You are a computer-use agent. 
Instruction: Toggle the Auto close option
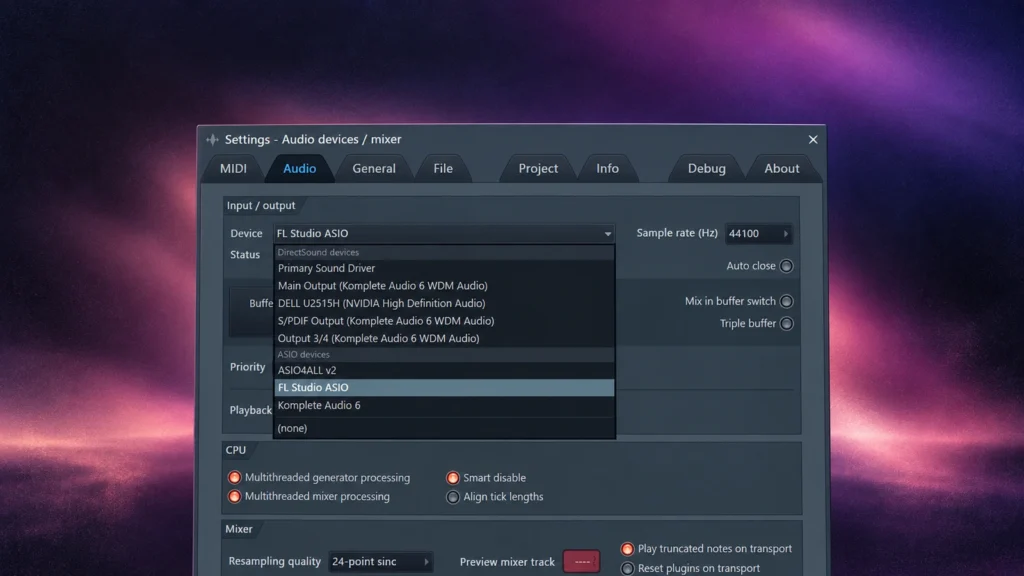click(x=786, y=266)
